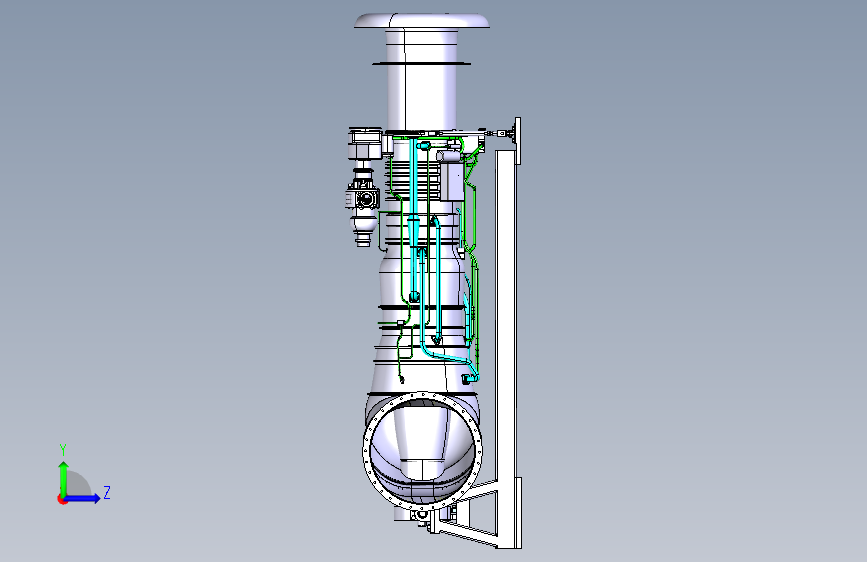Select the mounting plate at the top of the frame
The height and width of the screenshot is (562, 867).
pos(518,141)
